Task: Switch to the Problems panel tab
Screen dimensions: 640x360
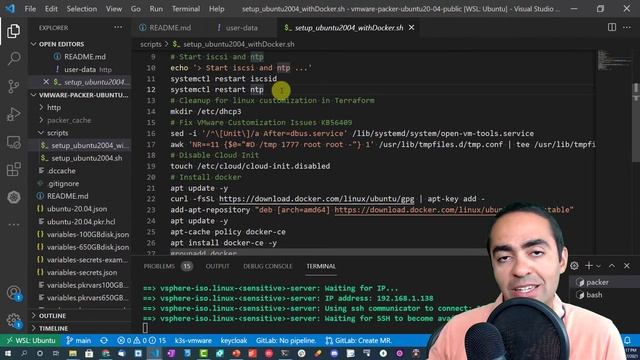Action: tap(168, 266)
